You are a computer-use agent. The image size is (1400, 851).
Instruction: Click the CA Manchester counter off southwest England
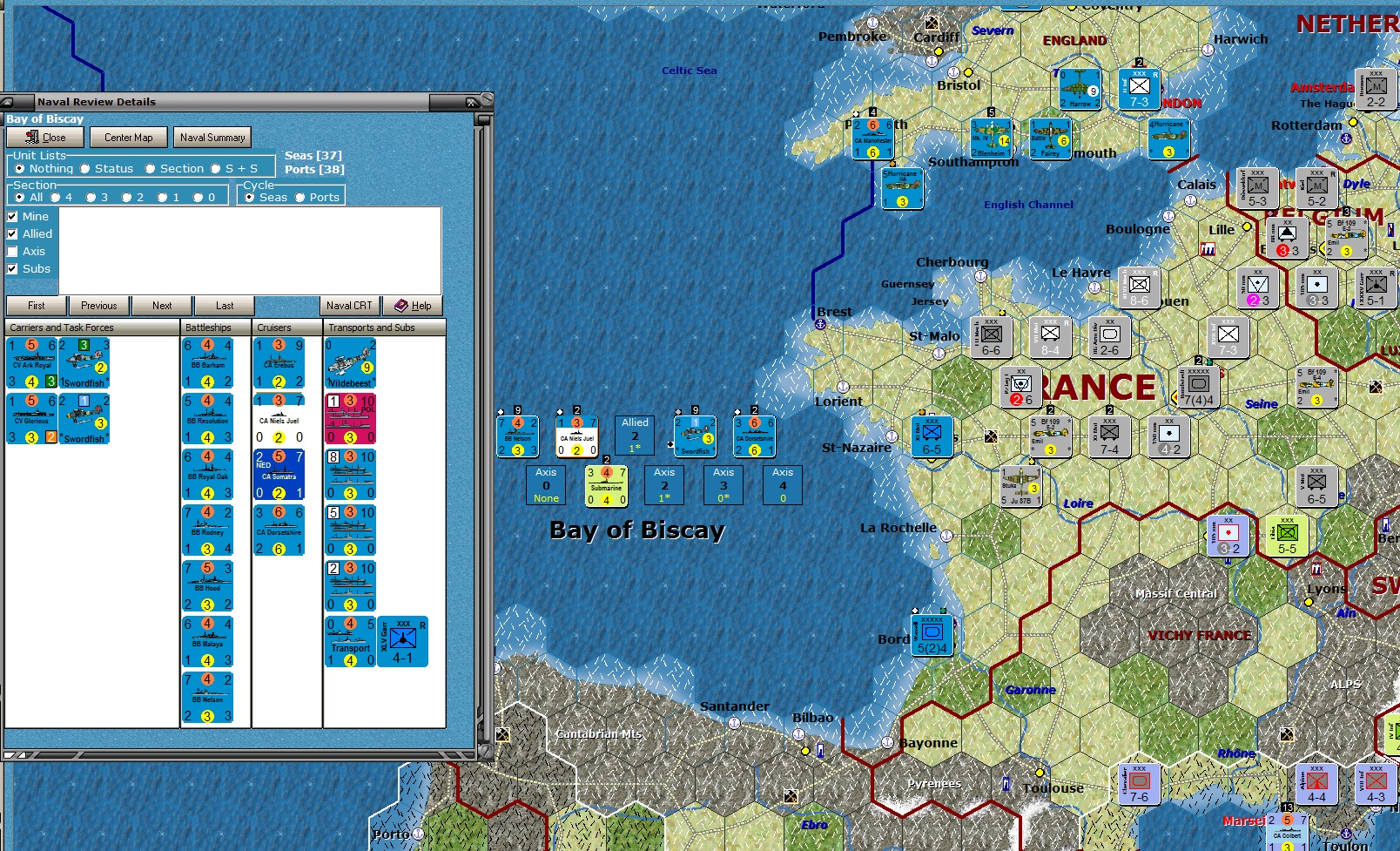872,138
